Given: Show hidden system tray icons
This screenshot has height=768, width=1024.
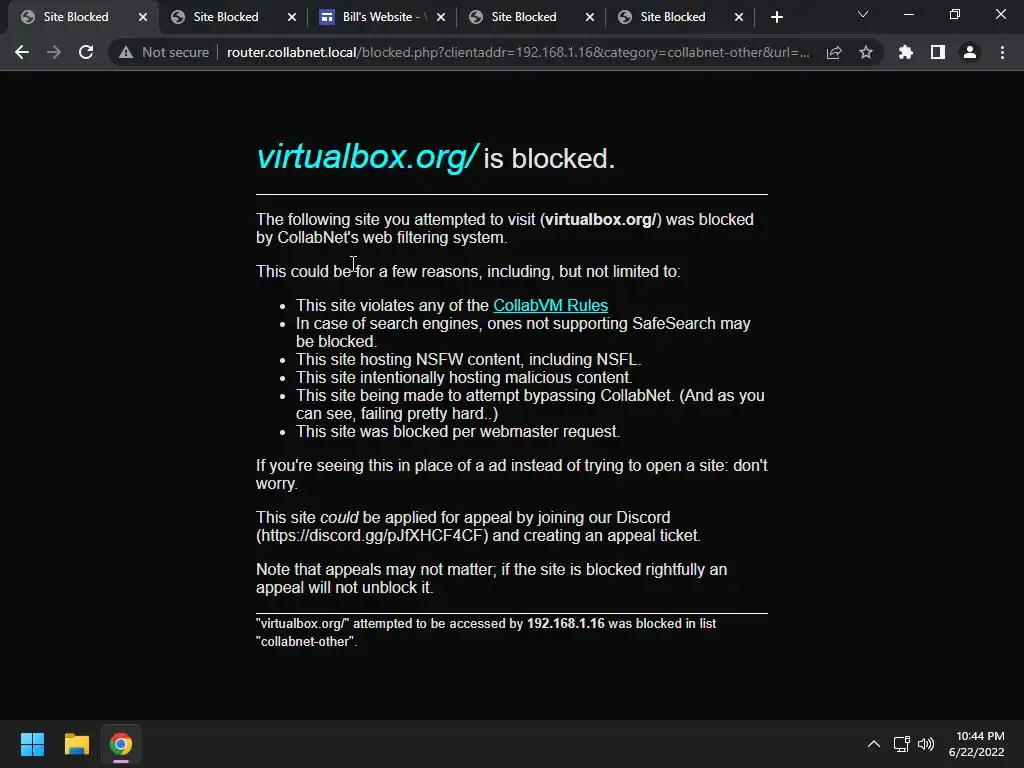Looking at the screenshot, I should tap(873, 744).
